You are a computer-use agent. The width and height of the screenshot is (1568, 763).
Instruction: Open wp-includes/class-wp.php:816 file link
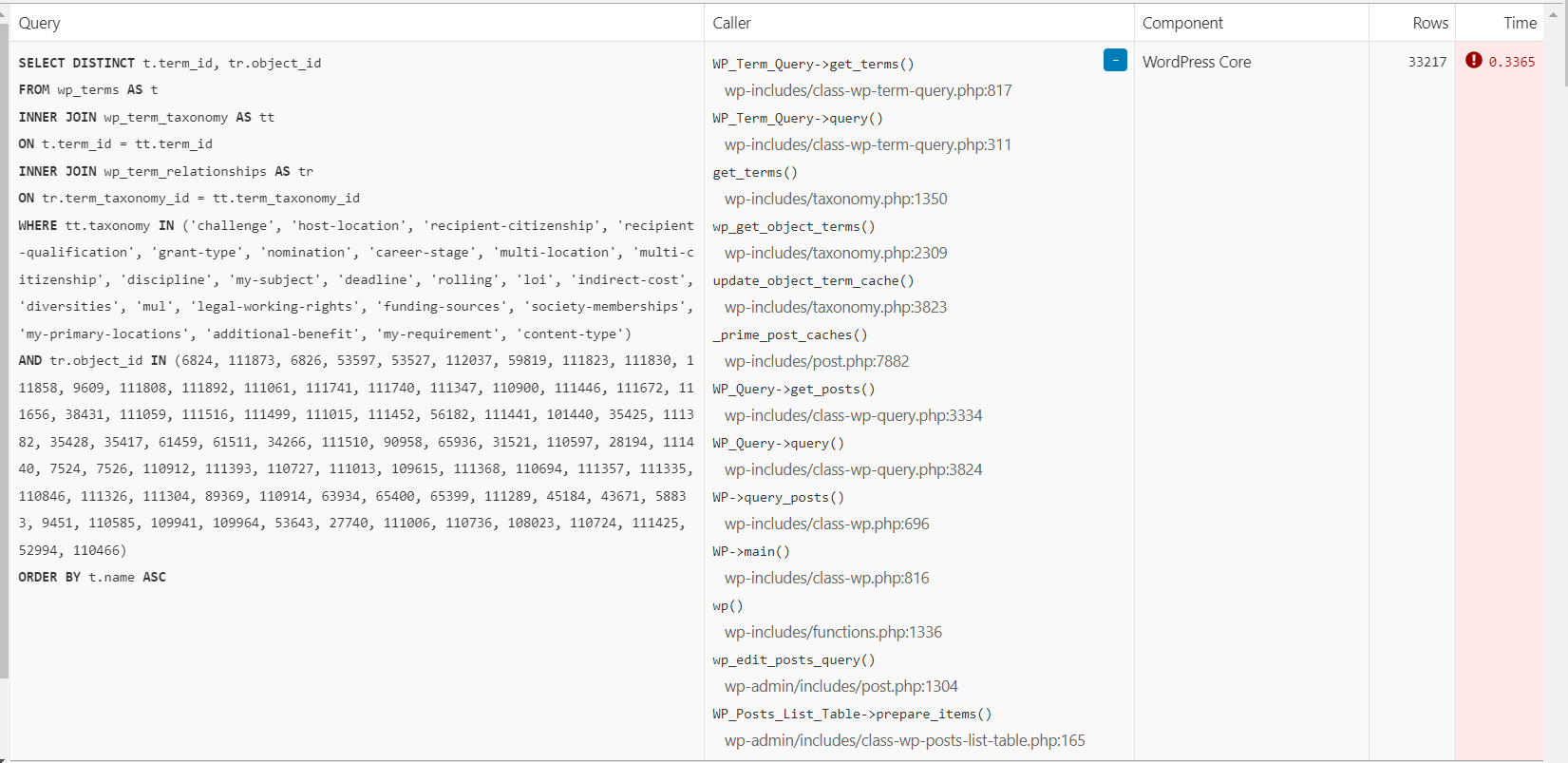click(x=827, y=578)
